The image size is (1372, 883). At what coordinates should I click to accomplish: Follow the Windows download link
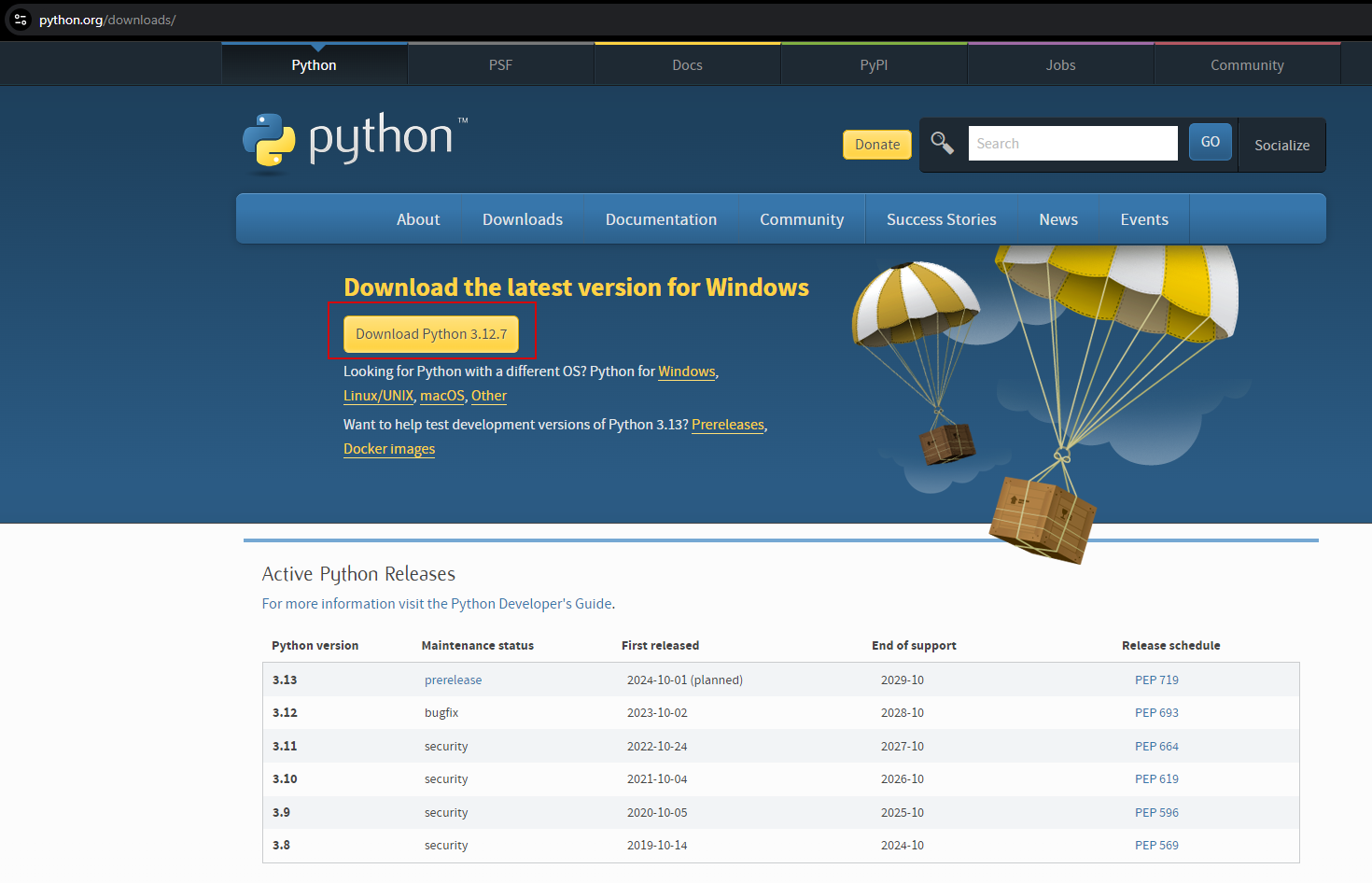pos(687,371)
